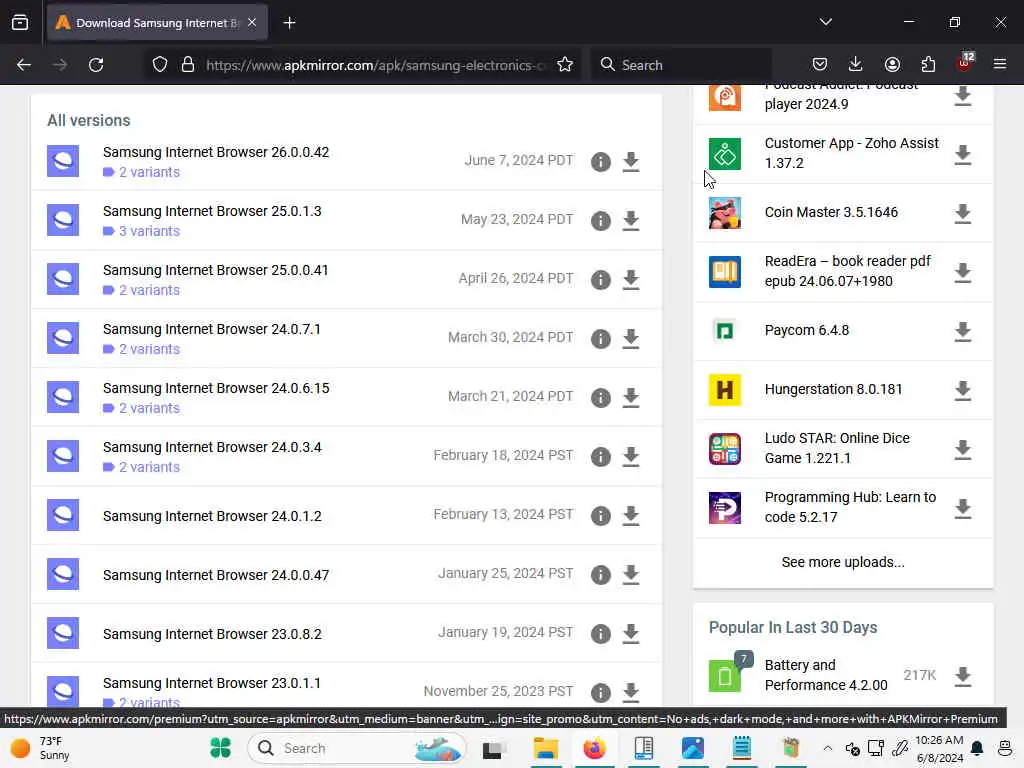Open info for Samsung Internet Browser 24.0.6.15
The height and width of the screenshot is (768, 1024).
point(600,397)
